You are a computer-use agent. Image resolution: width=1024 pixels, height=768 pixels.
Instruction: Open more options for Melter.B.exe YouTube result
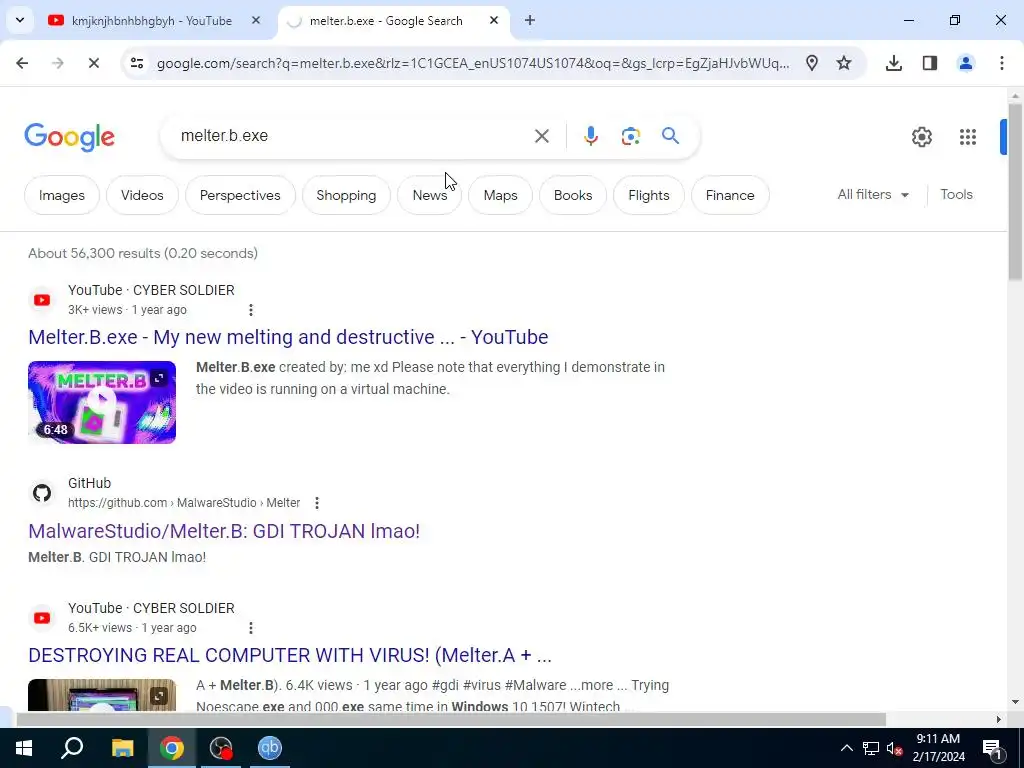pos(251,310)
